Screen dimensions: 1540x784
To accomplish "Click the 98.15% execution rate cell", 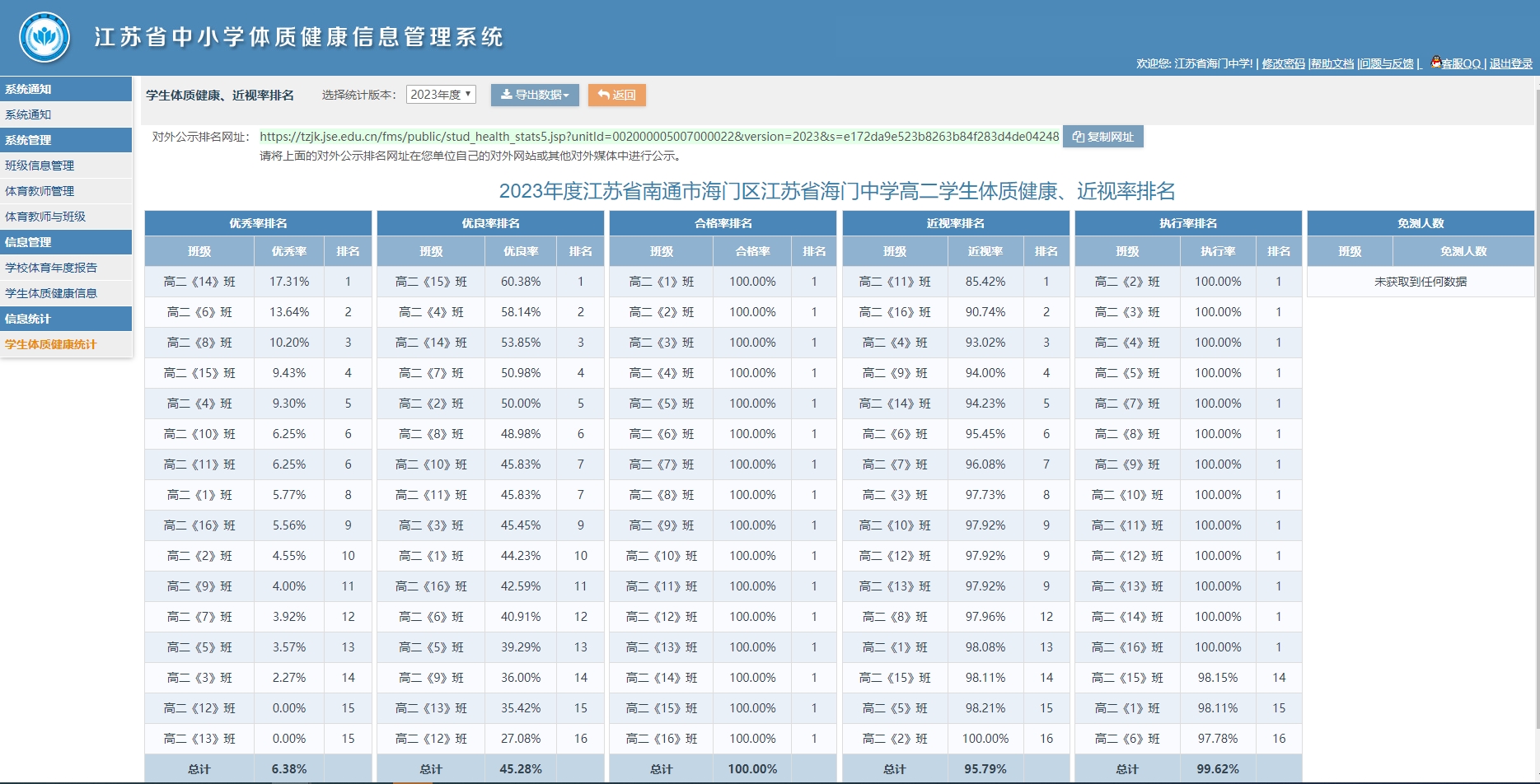I will point(1218,678).
